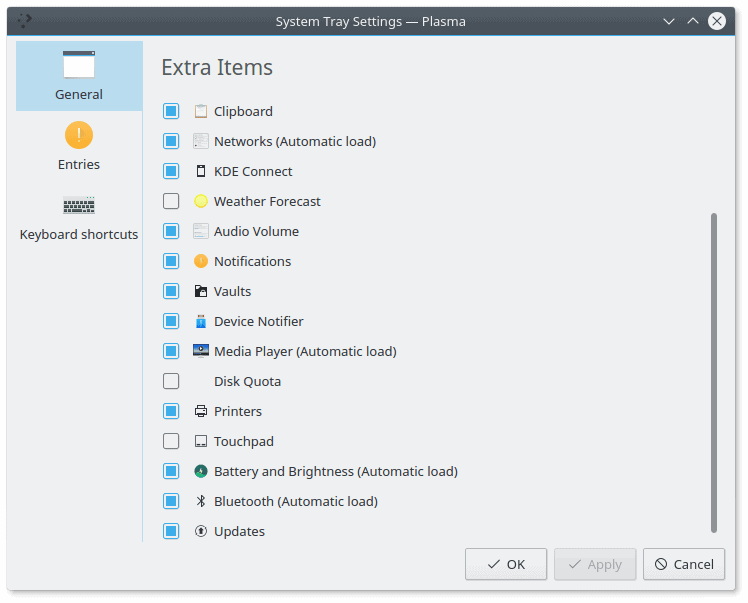
Task: Click the Printers icon
Action: pos(201,411)
